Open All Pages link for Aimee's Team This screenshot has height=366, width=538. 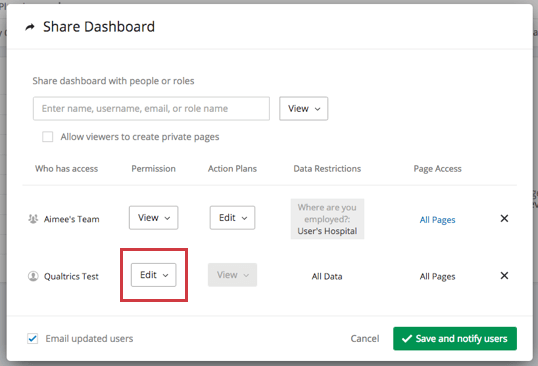[x=437, y=220]
